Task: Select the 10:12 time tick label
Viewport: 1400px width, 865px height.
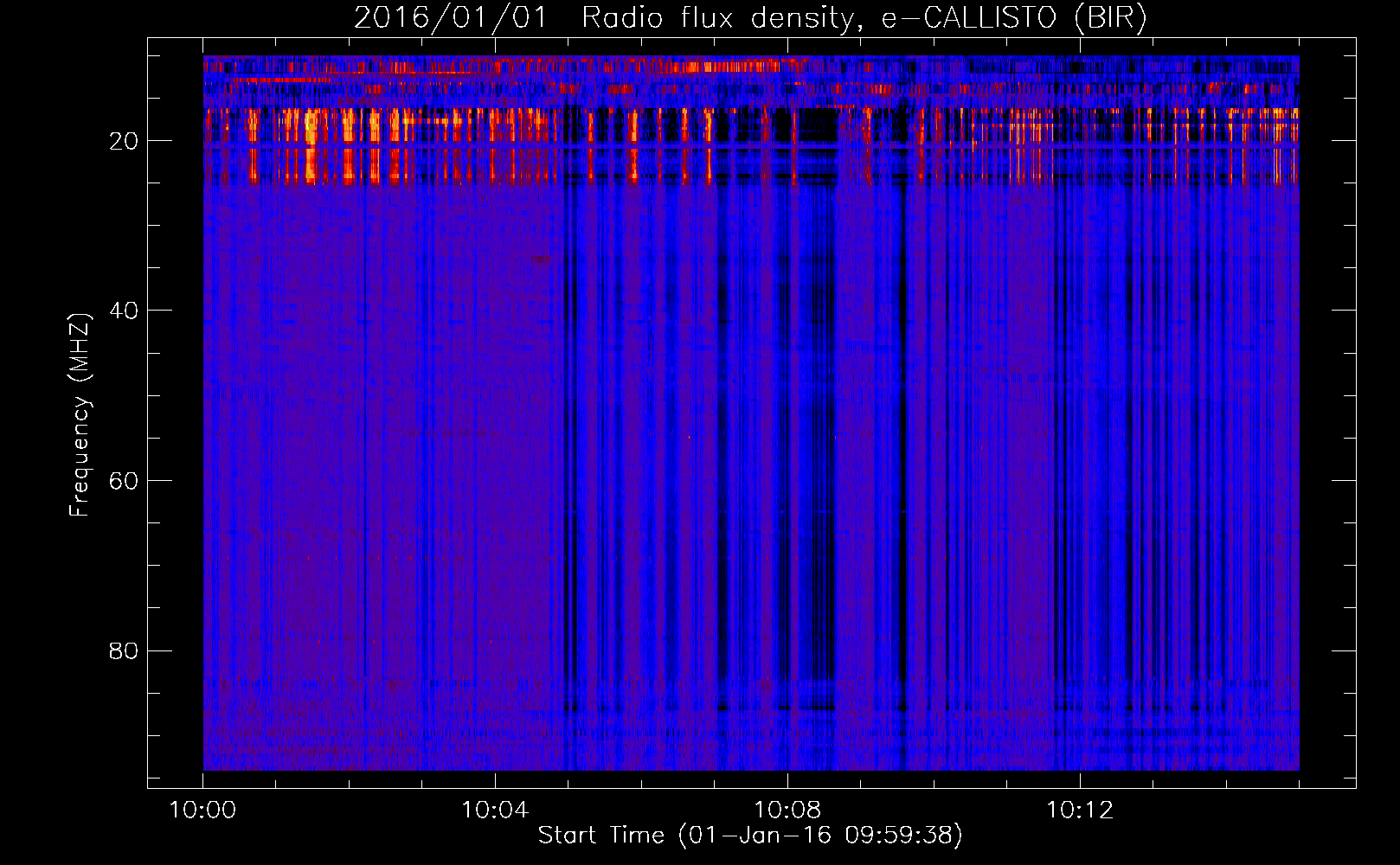Action: coord(1080,811)
